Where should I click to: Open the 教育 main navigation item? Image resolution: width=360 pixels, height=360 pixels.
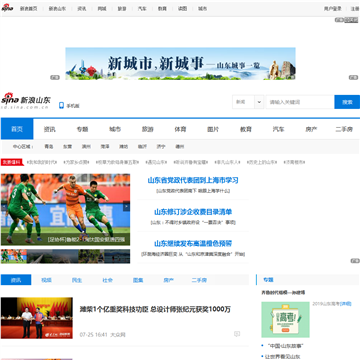(246, 129)
